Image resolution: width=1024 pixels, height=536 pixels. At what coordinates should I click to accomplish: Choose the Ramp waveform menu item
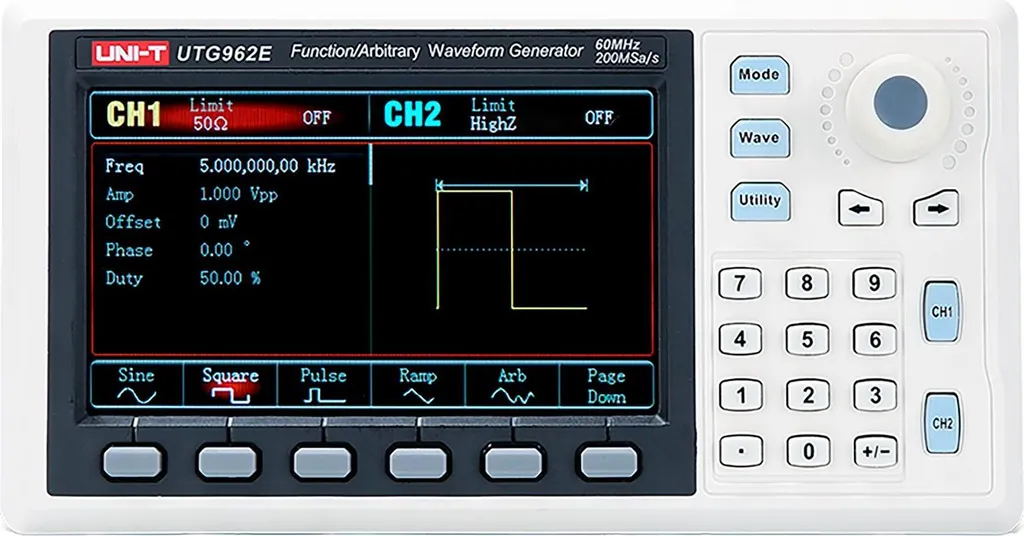point(417,385)
